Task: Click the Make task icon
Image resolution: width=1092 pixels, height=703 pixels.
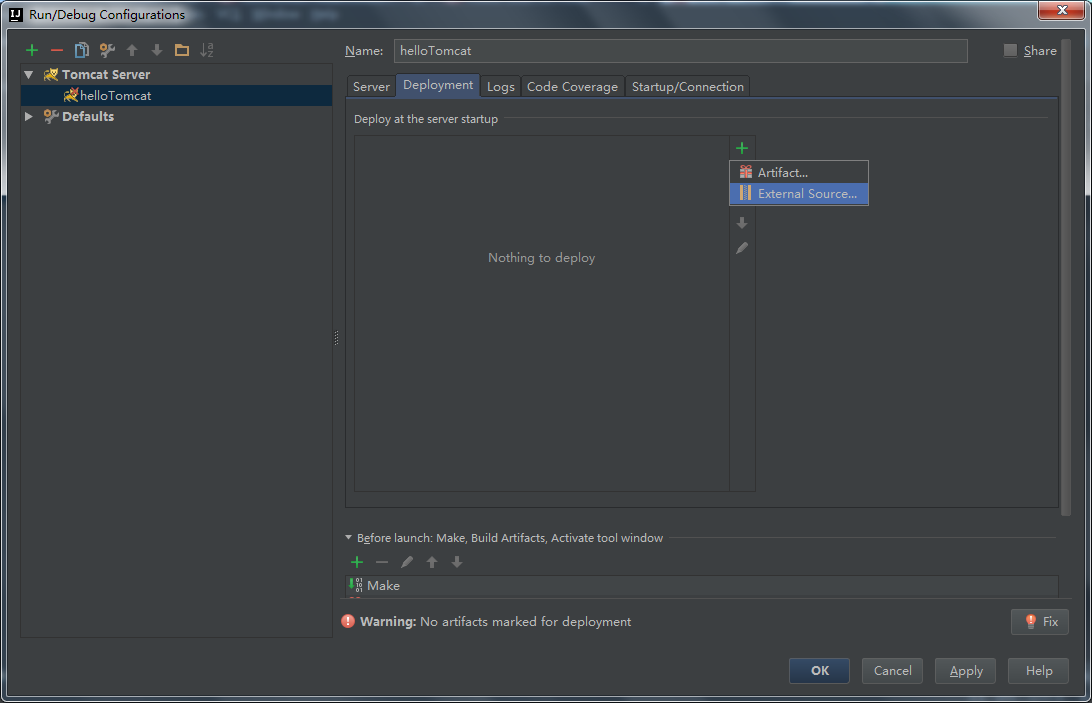Action: point(355,585)
